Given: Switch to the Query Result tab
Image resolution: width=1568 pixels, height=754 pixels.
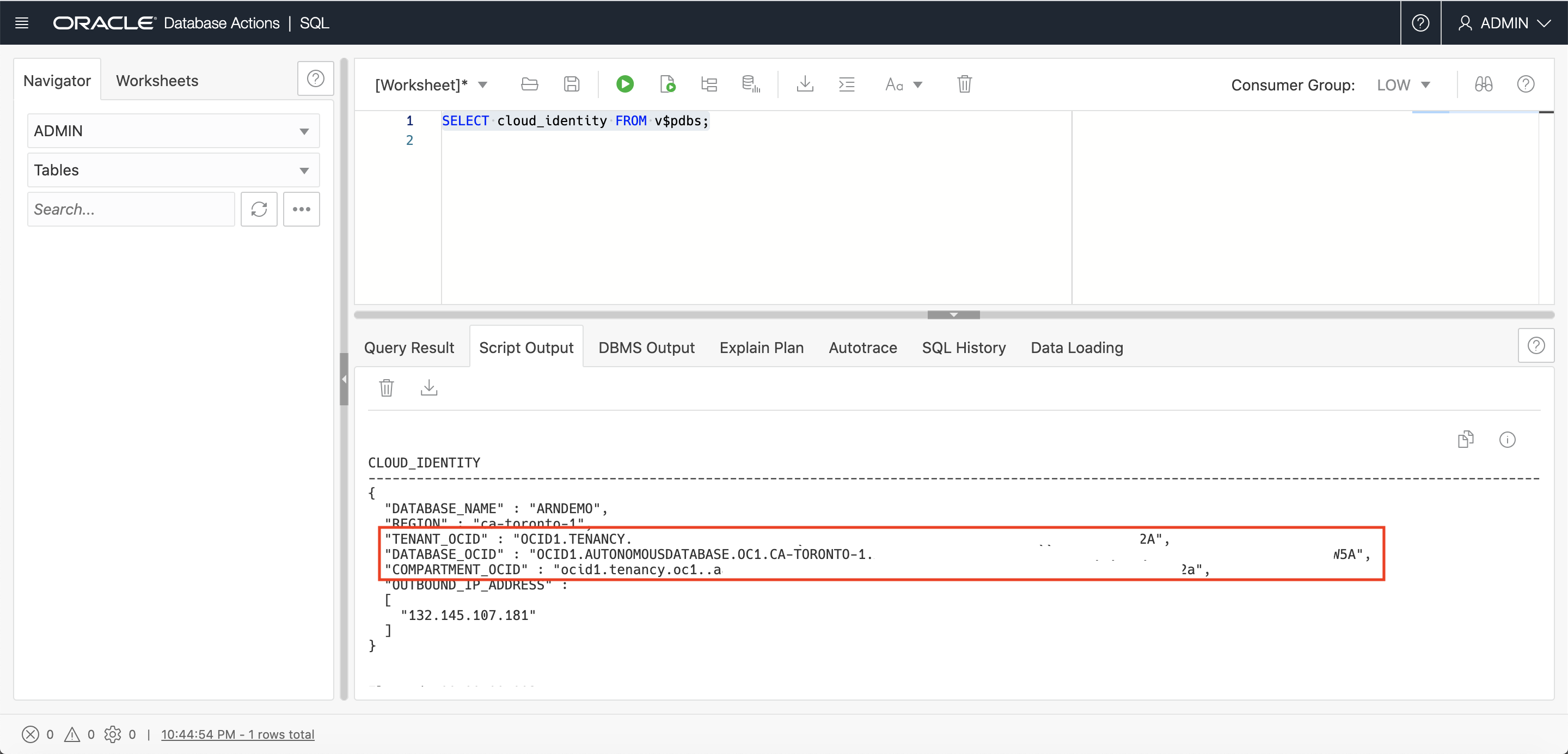Looking at the screenshot, I should coord(408,347).
